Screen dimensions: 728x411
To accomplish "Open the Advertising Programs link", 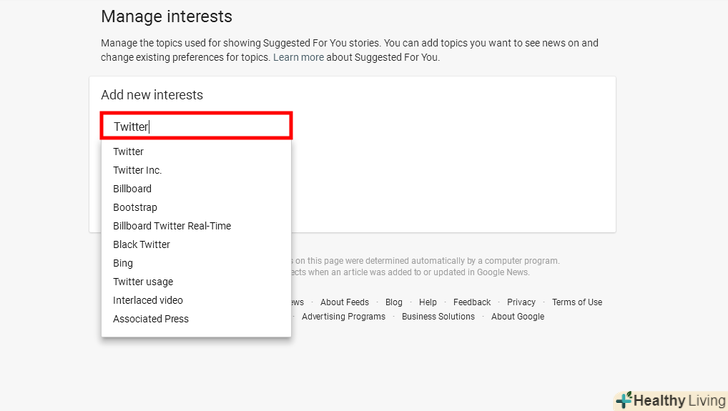I will click(343, 317).
